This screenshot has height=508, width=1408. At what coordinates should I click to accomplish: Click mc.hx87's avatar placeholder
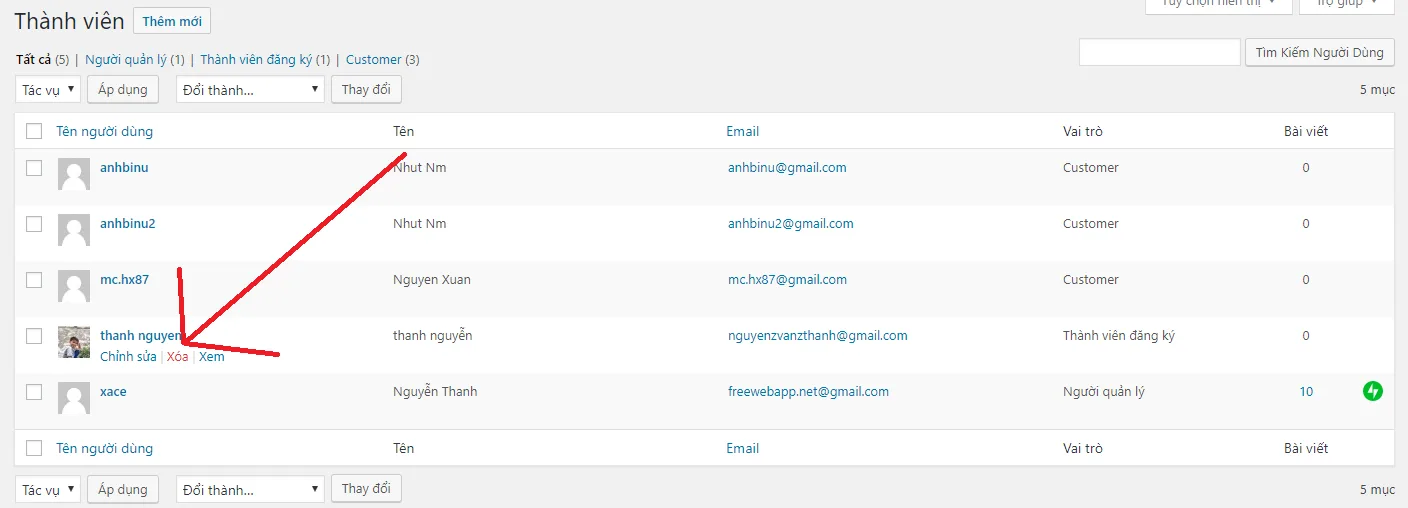[x=74, y=286]
